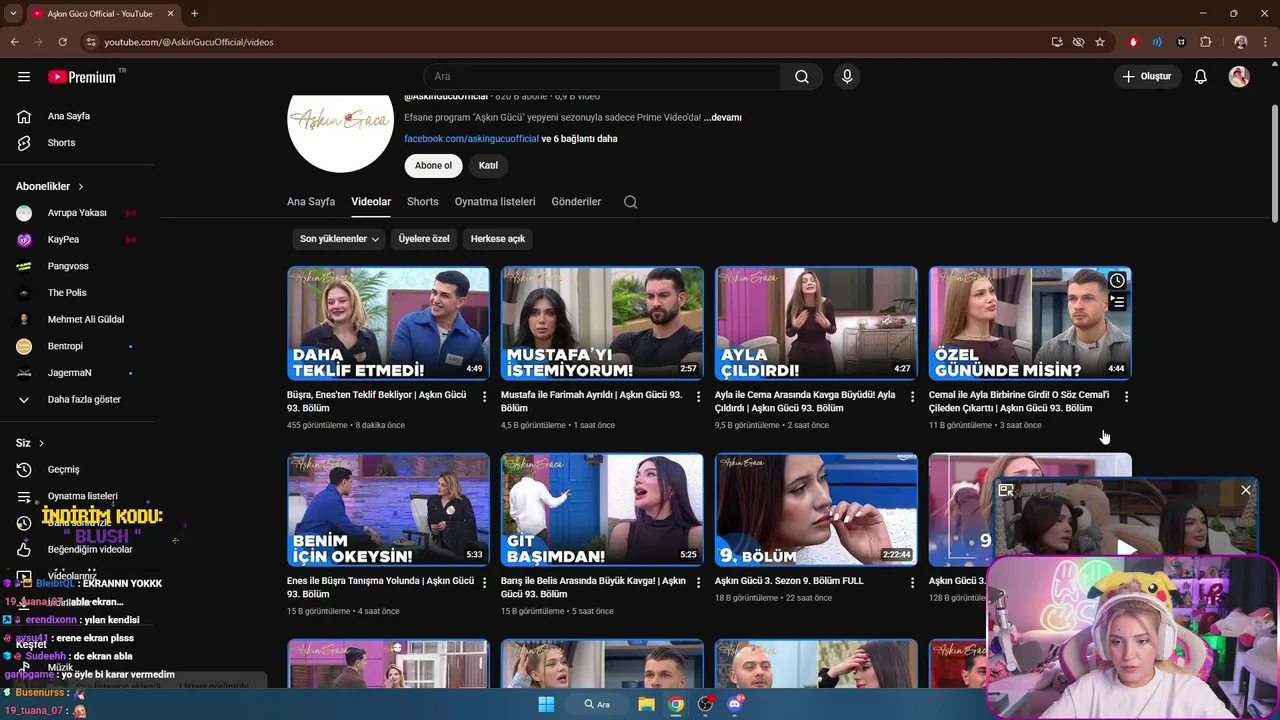Open channel Oynatma listeleri tab

495,202
